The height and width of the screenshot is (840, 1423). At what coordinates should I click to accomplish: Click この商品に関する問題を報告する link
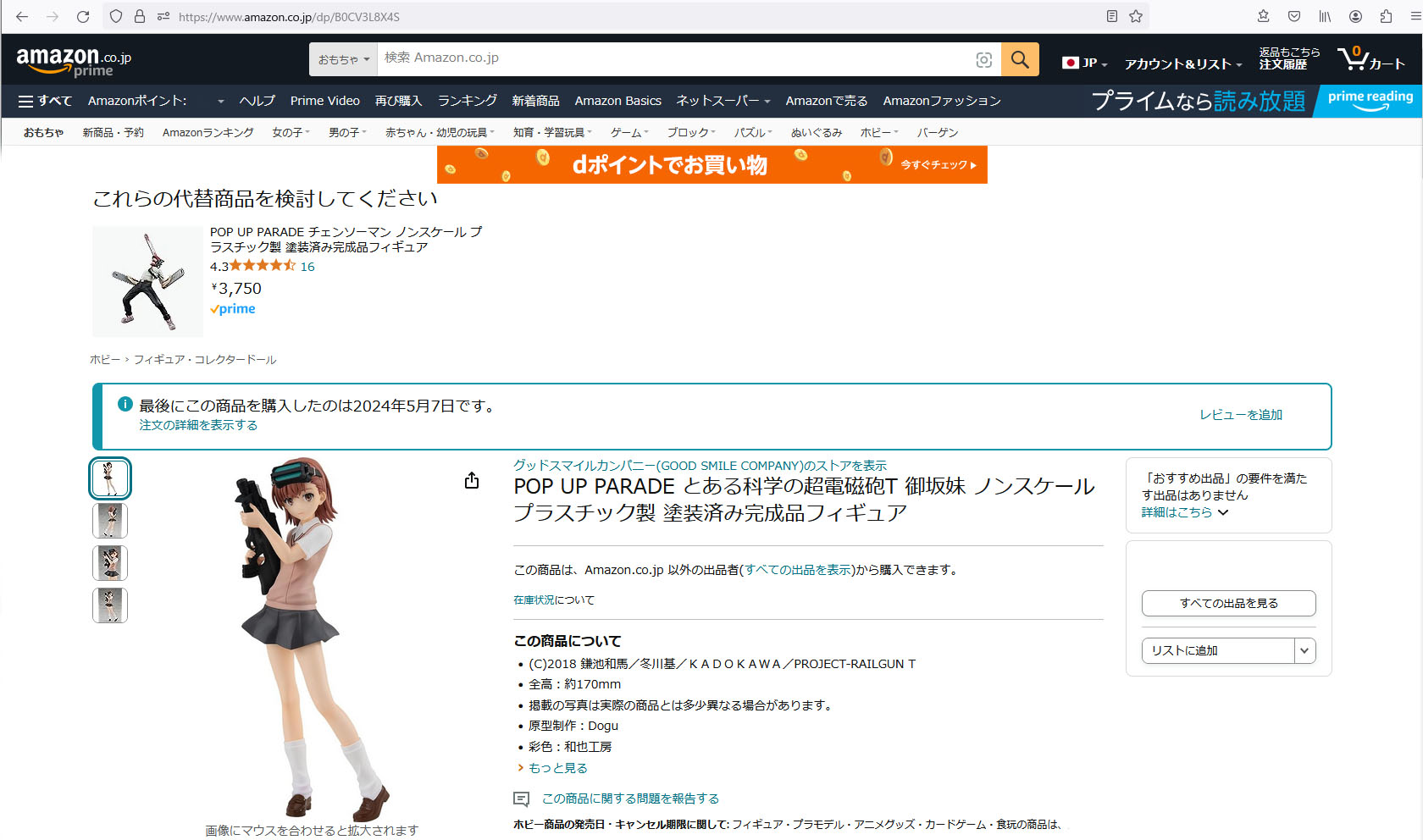[630, 799]
